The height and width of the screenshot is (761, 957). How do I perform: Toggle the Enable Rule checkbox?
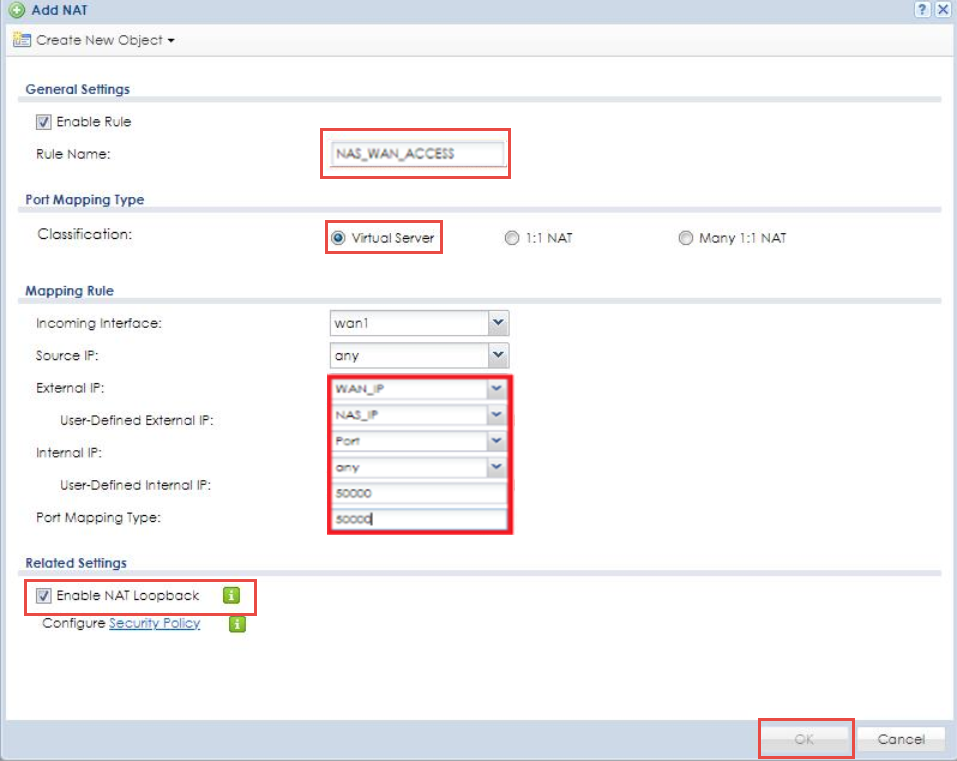43,122
